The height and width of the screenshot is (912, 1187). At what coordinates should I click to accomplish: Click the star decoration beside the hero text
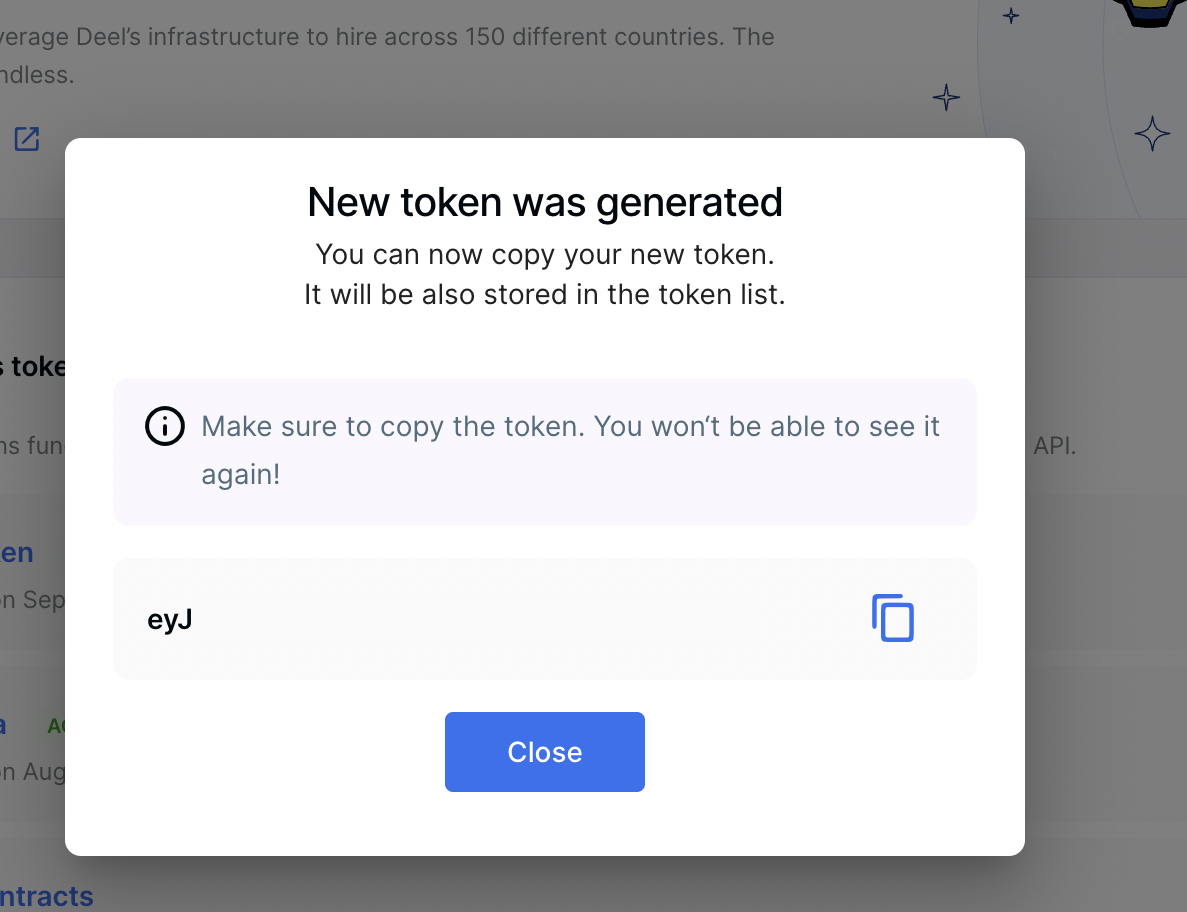point(946,98)
